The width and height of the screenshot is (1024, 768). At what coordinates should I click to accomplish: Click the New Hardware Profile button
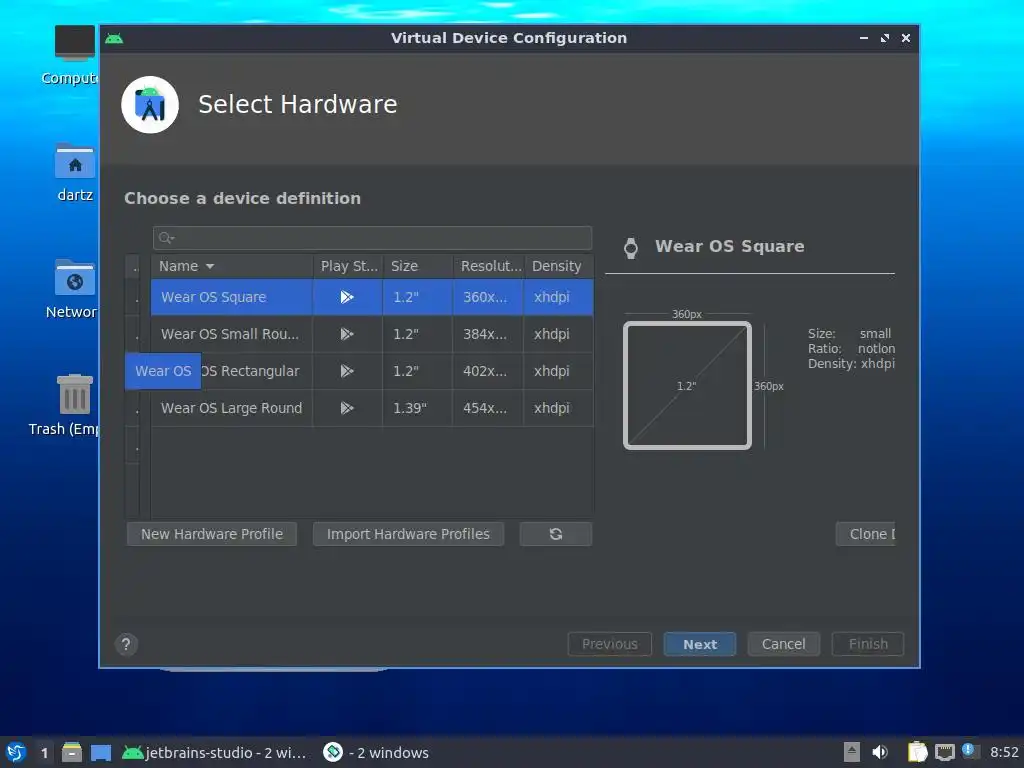coord(212,534)
